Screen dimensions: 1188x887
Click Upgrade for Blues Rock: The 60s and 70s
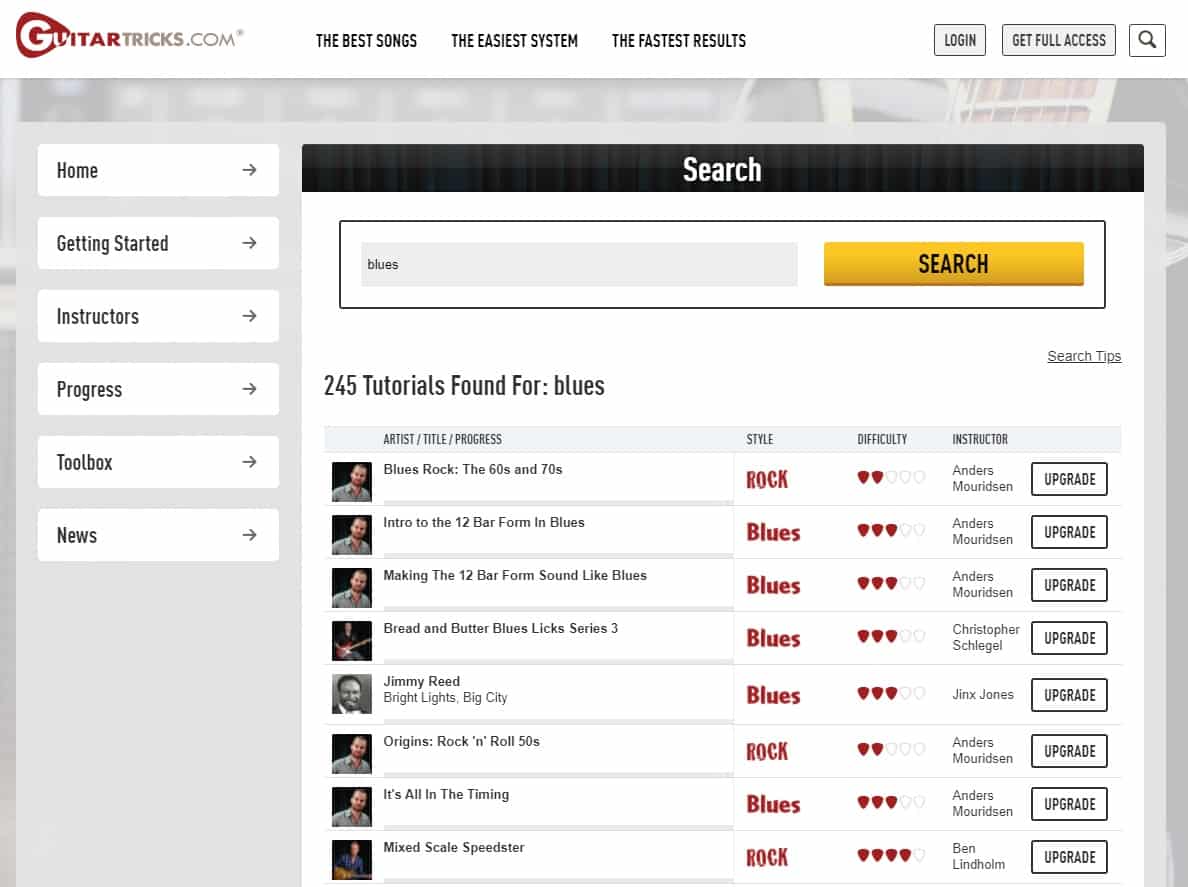point(1069,479)
